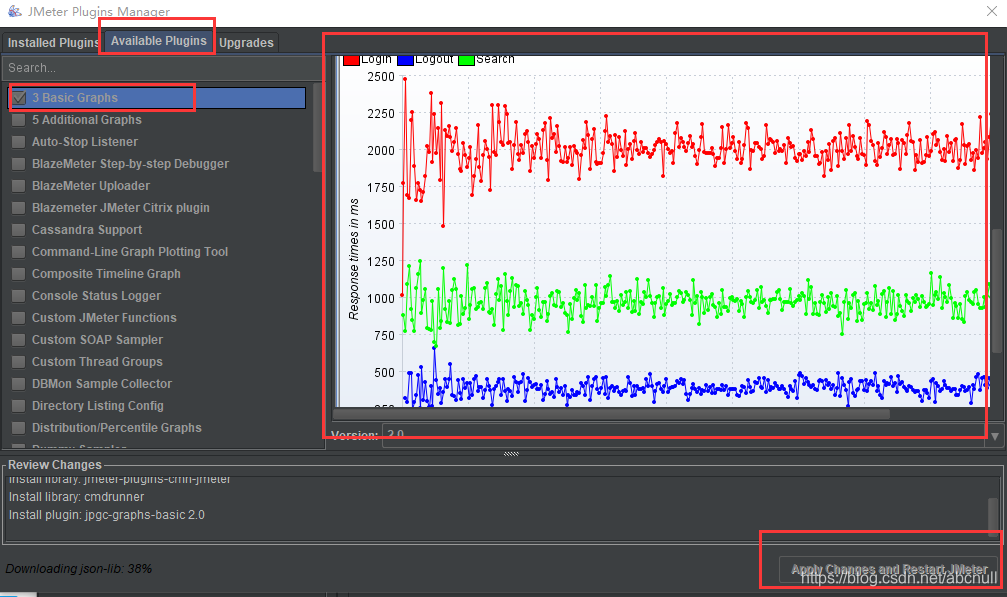Select BlazeMeter Step-by-step Debugger entry text
Image resolution: width=1007 pixels, height=597 pixels.
(130, 164)
